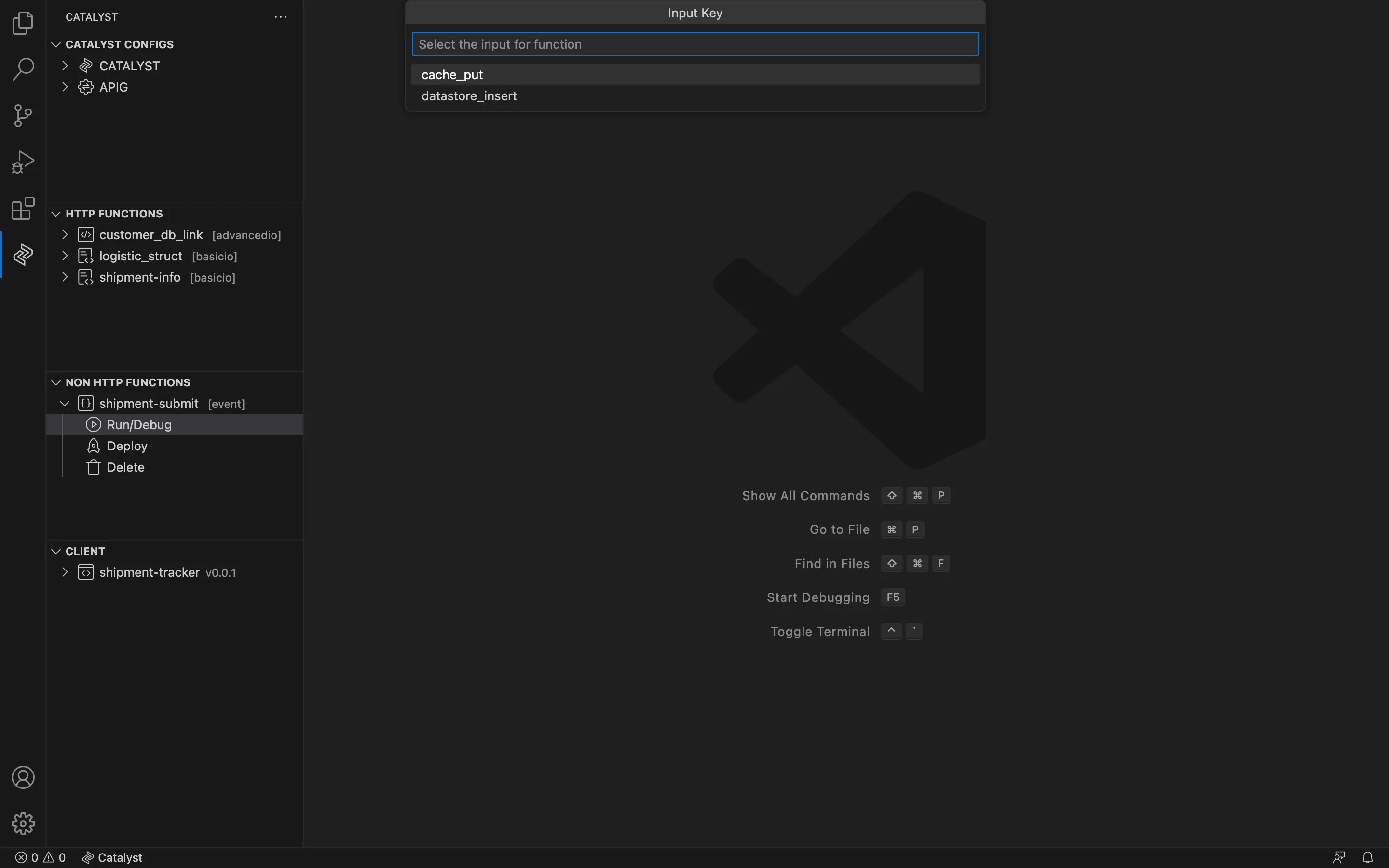This screenshot has width=1389, height=868.
Task: Click the Run/Debug play icon
Action: (x=94, y=425)
